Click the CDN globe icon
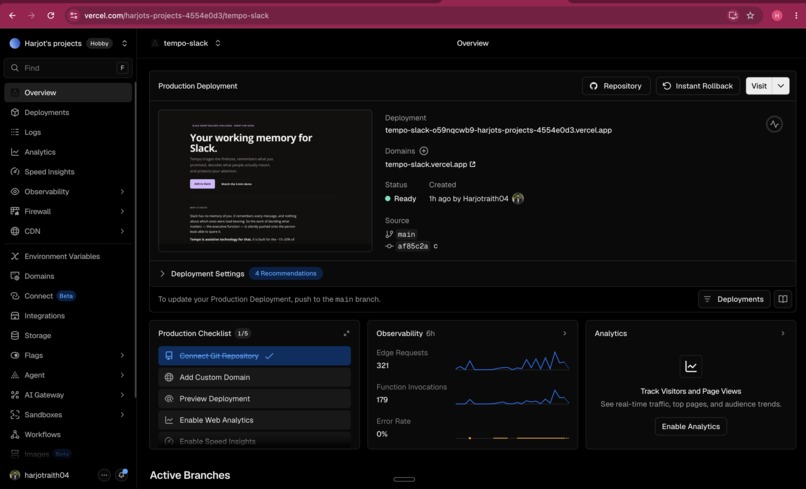This screenshot has height=489, width=806. (15, 231)
